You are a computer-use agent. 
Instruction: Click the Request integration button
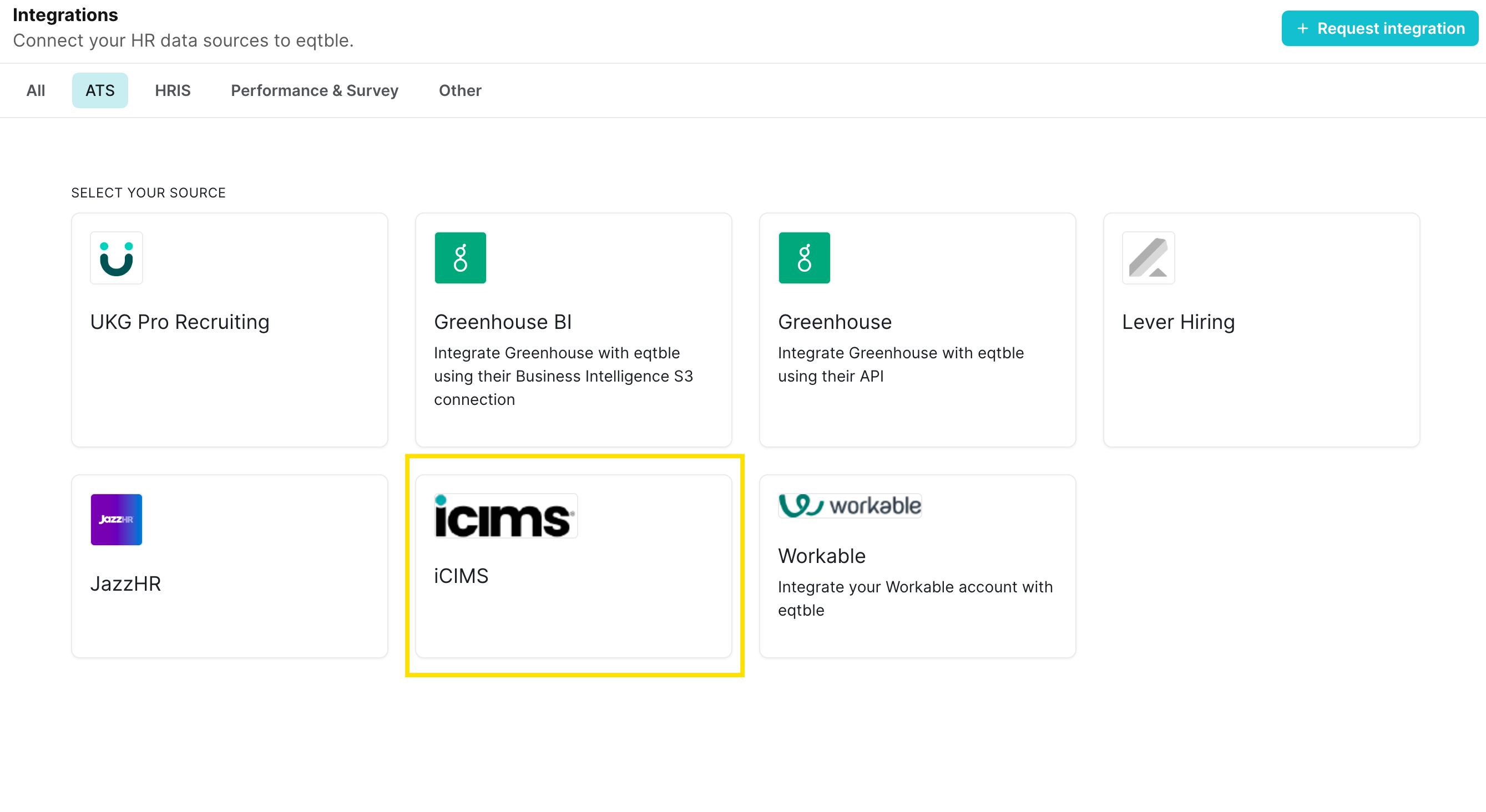click(x=1379, y=28)
